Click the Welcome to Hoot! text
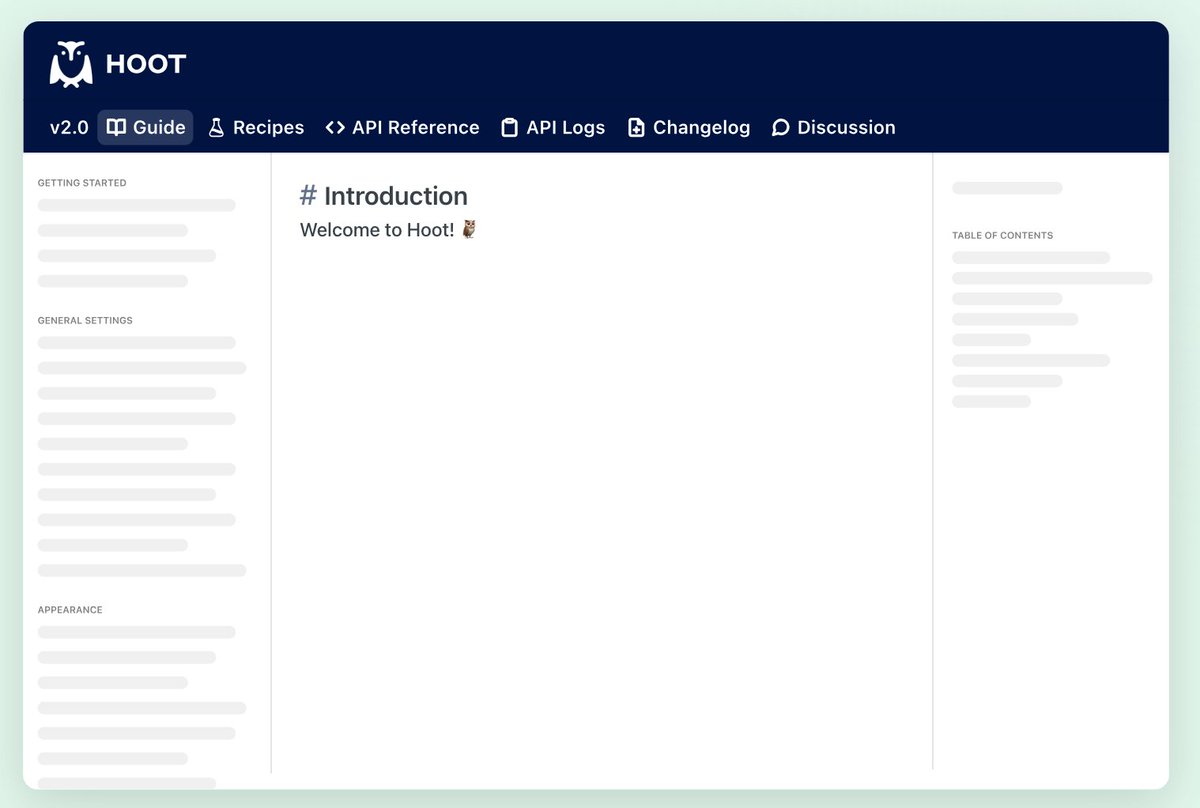The image size is (1200, 808). coord(377,230)
